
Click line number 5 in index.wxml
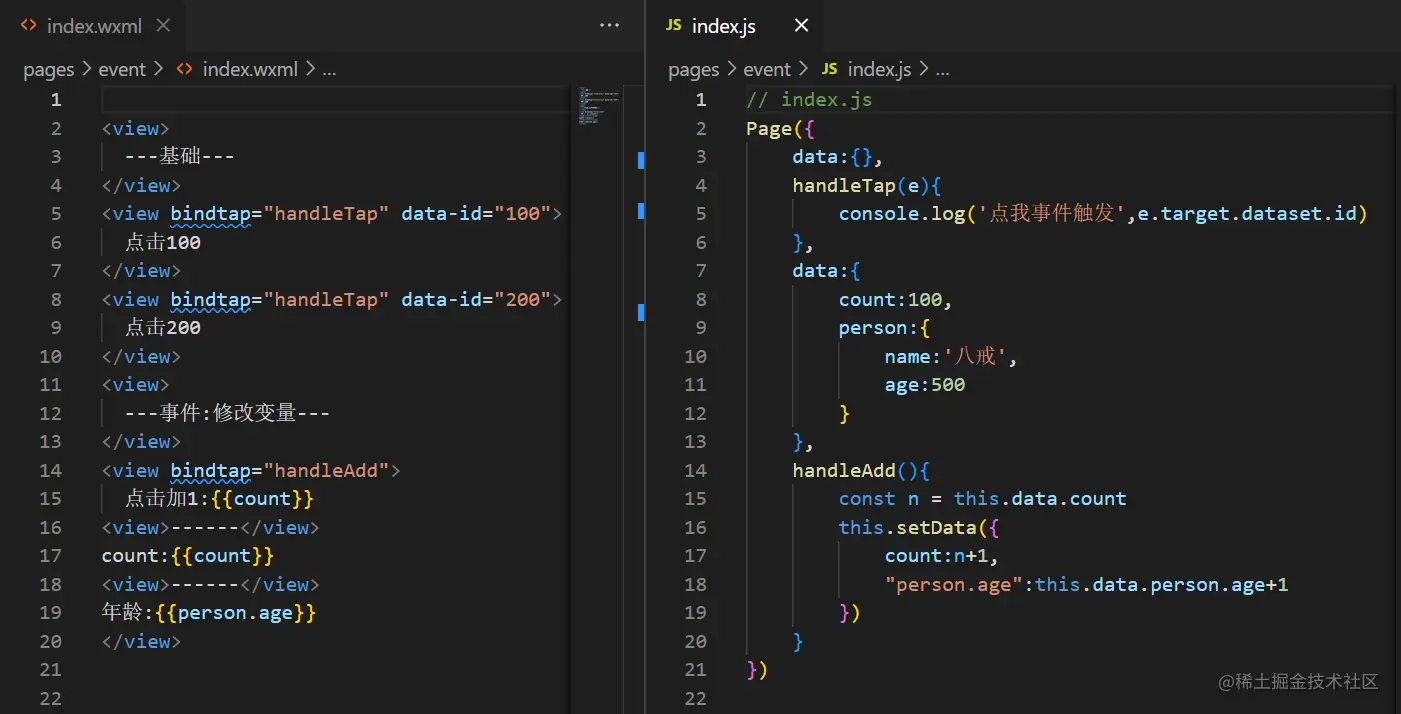(56, 213)
